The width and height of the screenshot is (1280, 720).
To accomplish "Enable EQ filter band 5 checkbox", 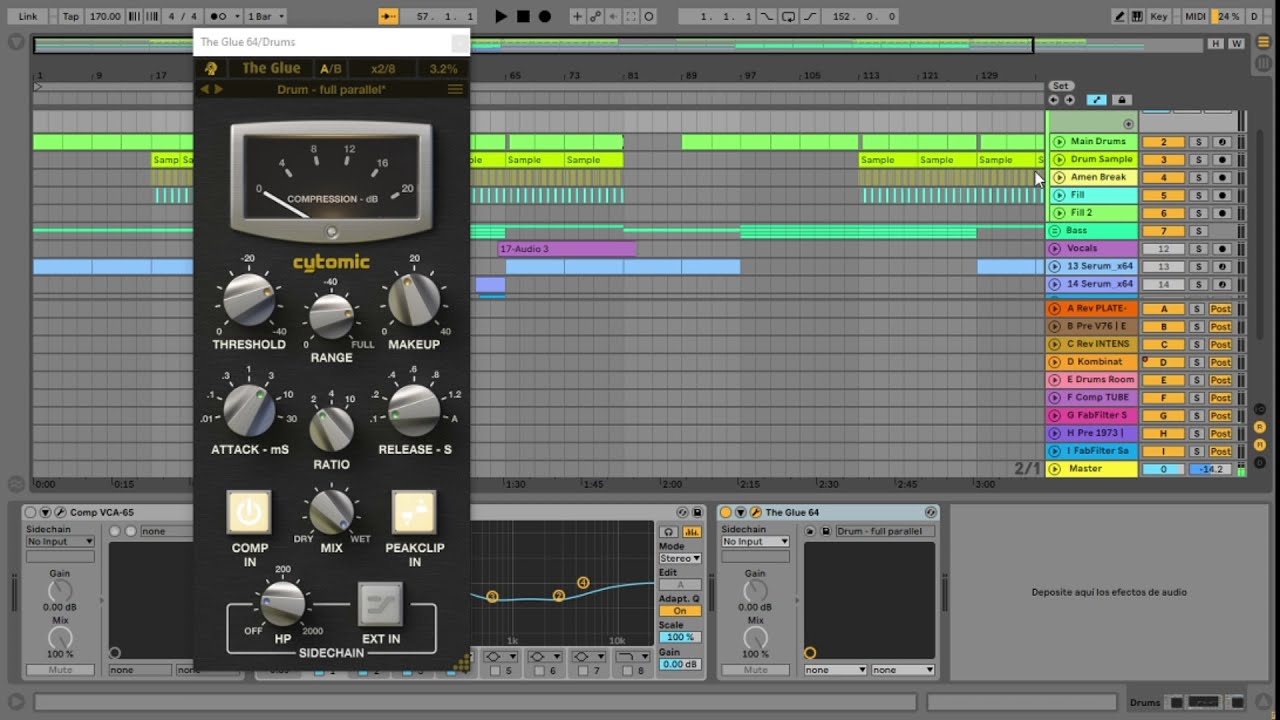I will [496, 671].
